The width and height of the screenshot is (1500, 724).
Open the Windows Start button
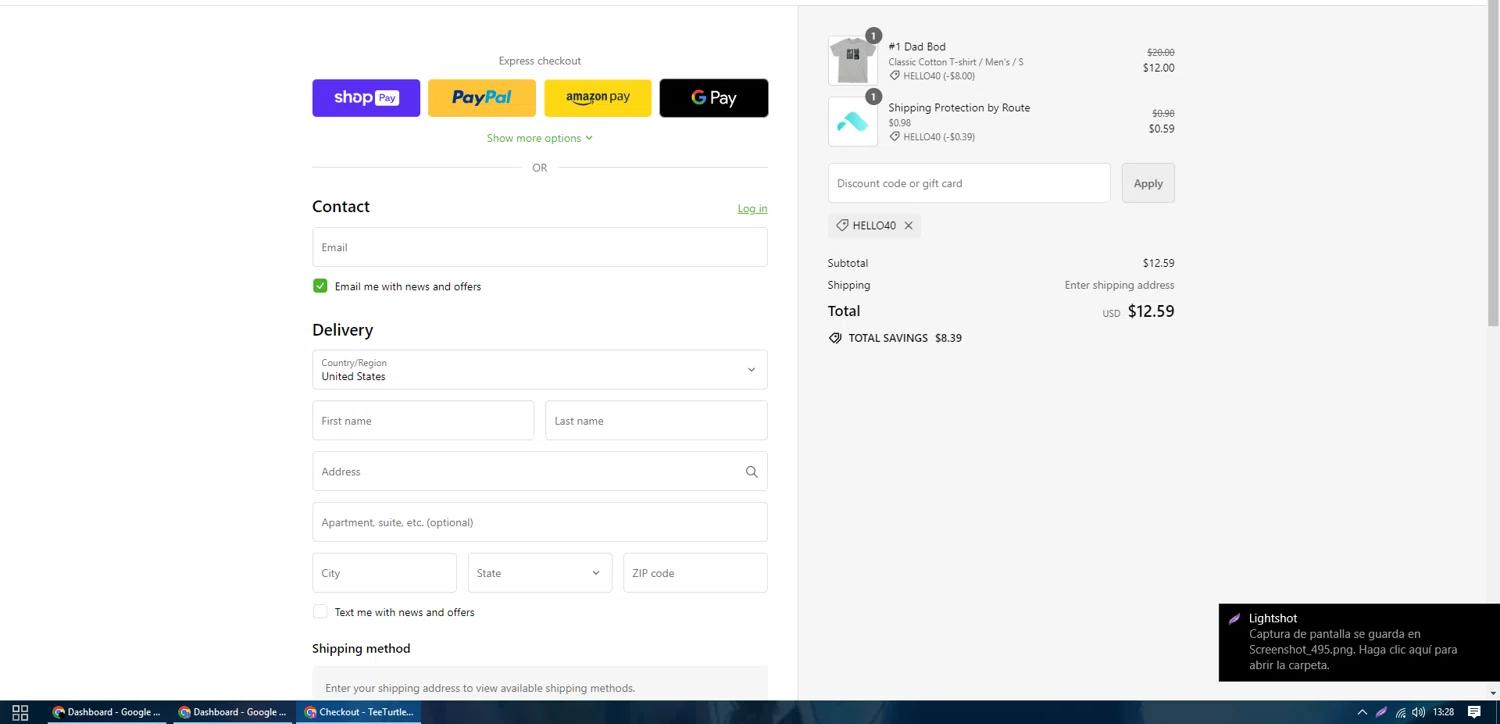[20, 712]
